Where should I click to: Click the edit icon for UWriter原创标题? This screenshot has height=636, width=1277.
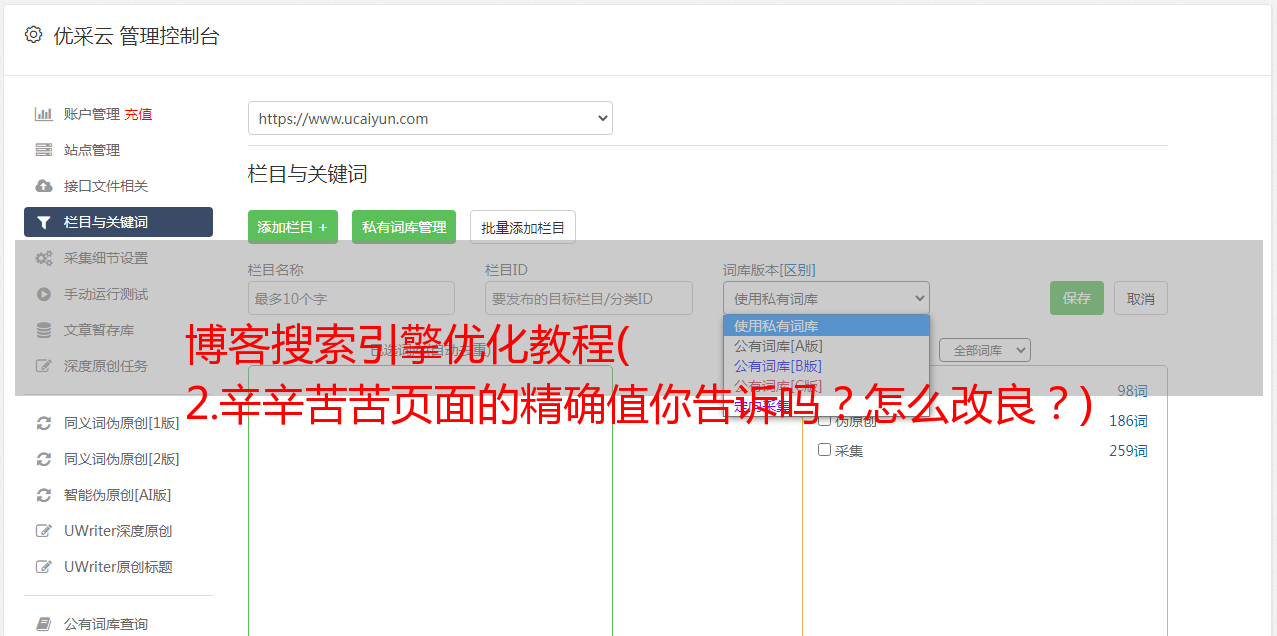[x=44, y=567]
